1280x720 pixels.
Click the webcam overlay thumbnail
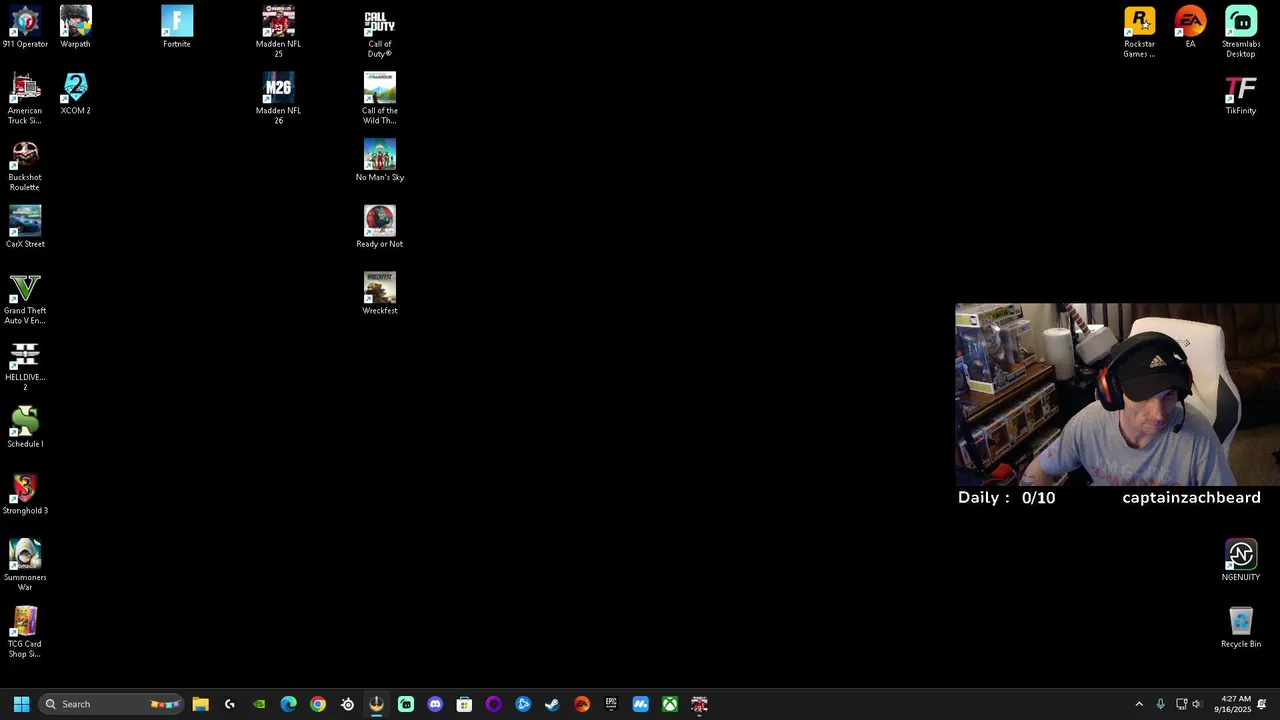tap(1117, 395)
